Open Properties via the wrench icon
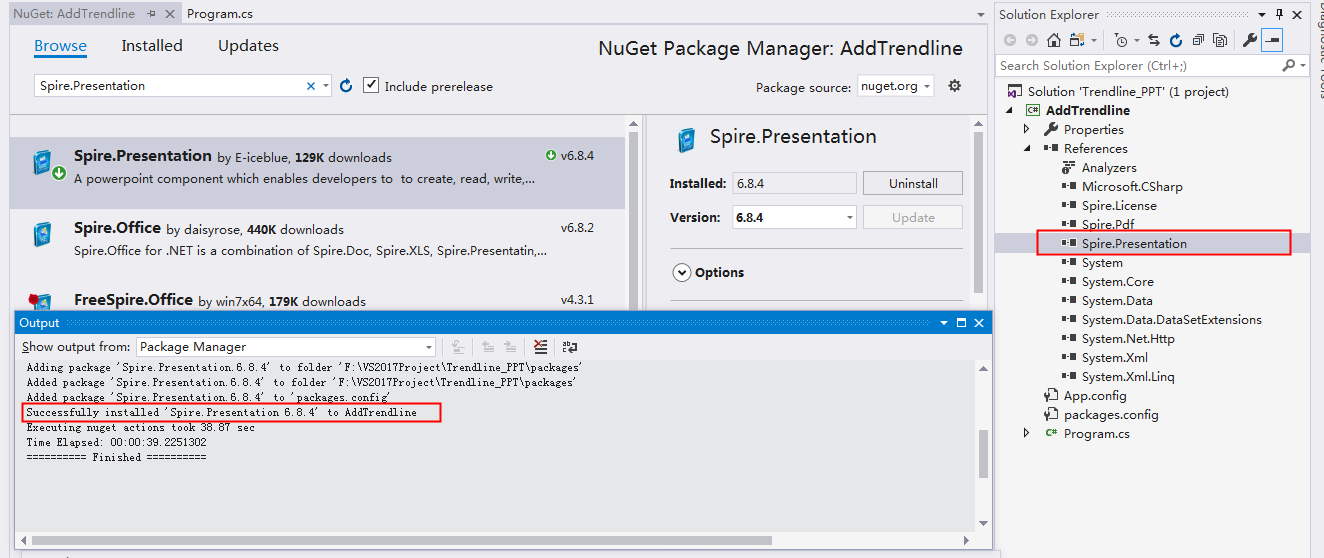Viewport: 1324px width, 558px height. (1250, 40)
